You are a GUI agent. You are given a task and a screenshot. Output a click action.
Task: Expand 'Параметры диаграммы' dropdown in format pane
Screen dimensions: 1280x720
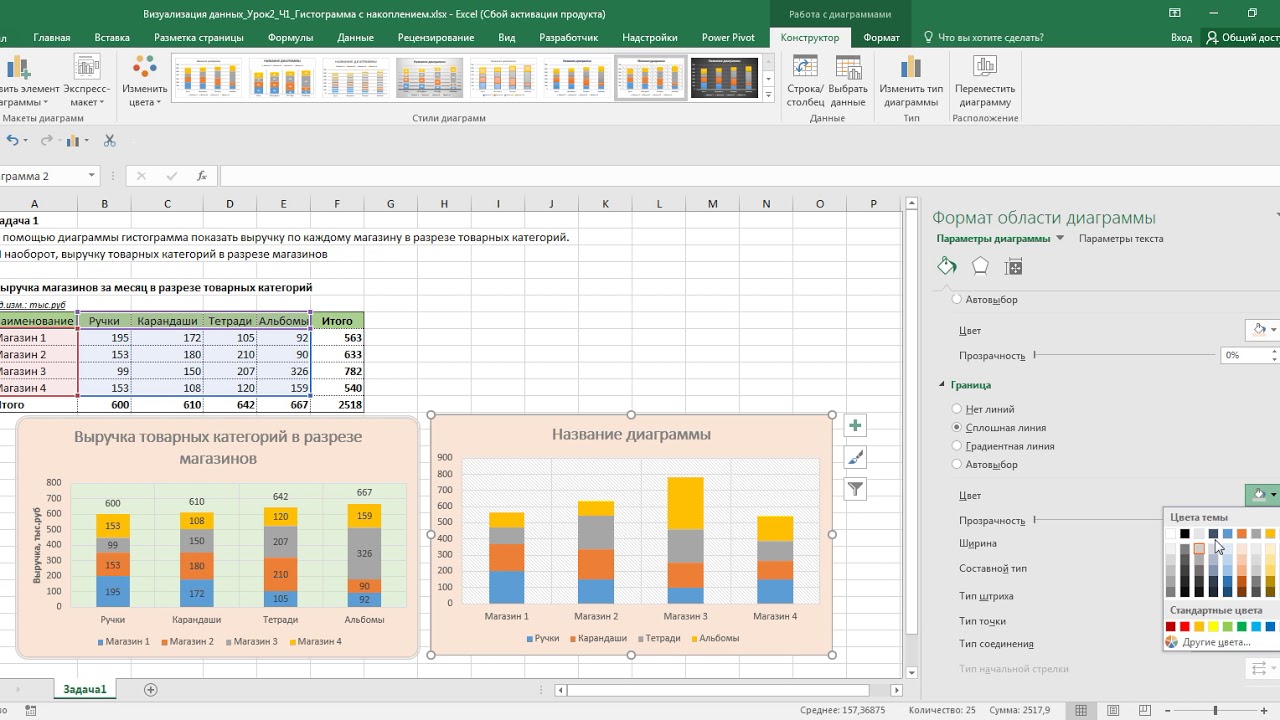[x=1060, y=239]
